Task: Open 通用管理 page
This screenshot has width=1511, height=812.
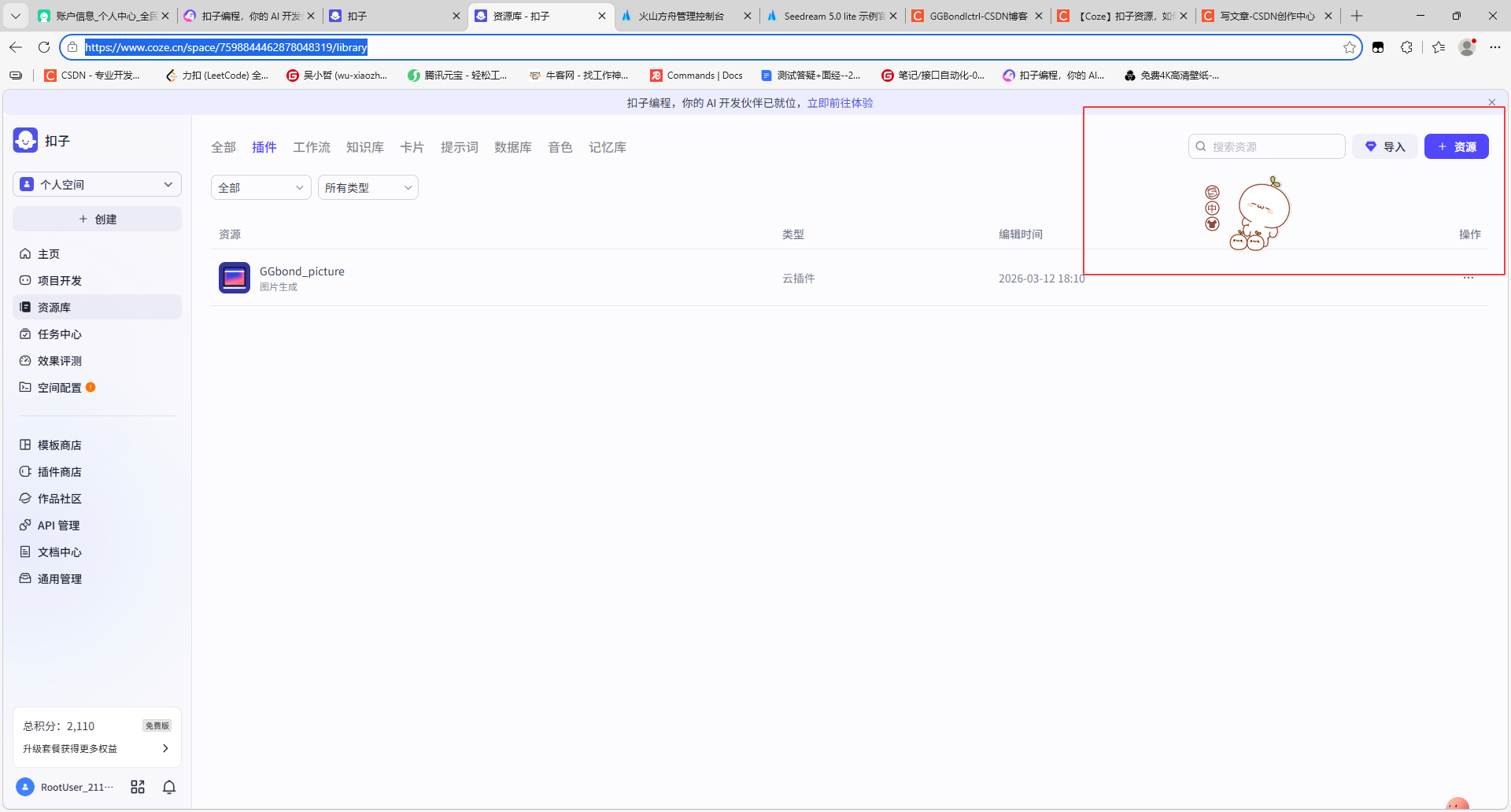Action: (x=97, y=579)
